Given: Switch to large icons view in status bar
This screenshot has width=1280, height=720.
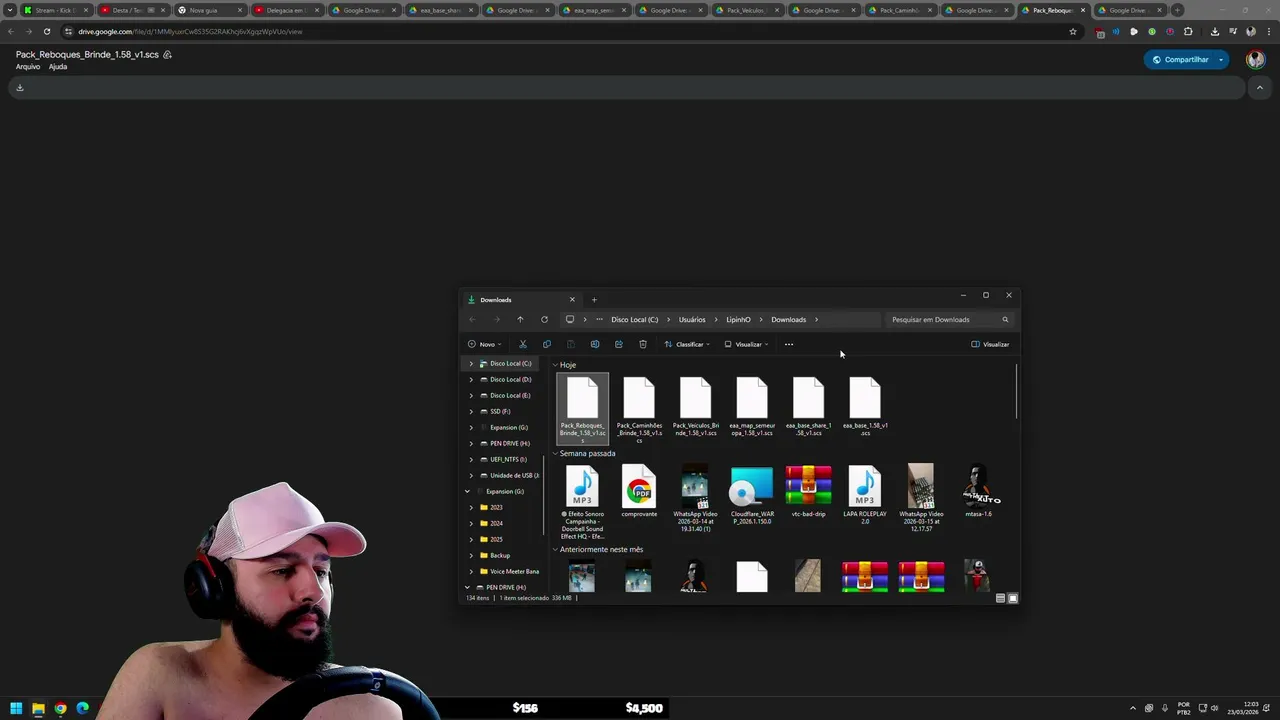Looking at the screenshot, I should (x=1013, y=598).
